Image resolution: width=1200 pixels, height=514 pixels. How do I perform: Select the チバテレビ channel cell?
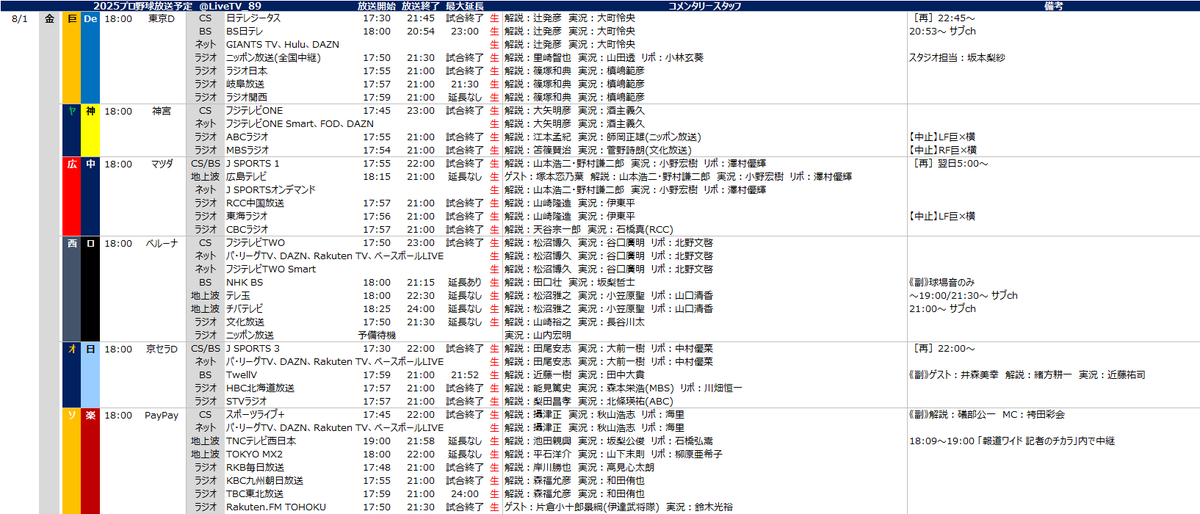point(246,308)
